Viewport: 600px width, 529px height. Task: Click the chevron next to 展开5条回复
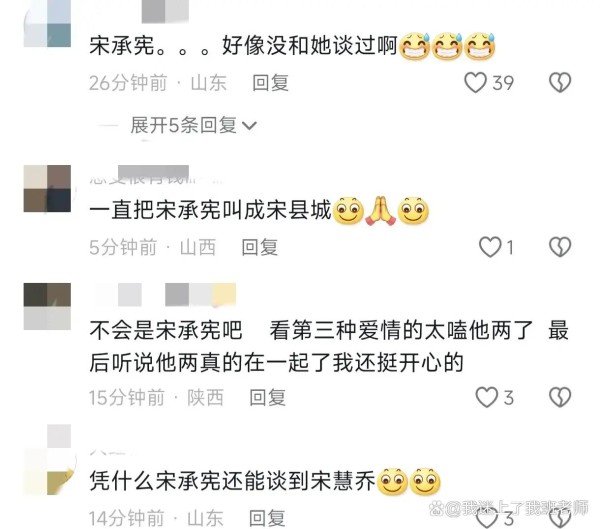click(249, 126)
